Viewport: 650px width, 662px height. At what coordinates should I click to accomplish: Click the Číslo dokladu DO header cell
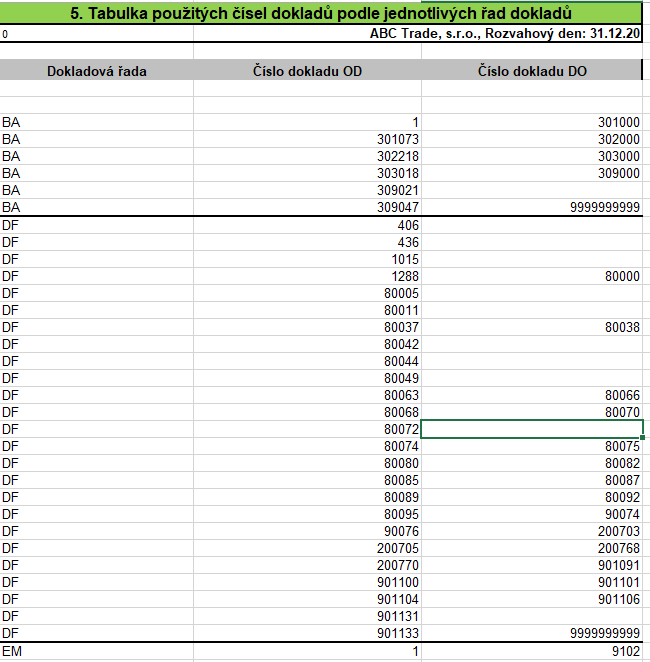click(x=530, y=71)
